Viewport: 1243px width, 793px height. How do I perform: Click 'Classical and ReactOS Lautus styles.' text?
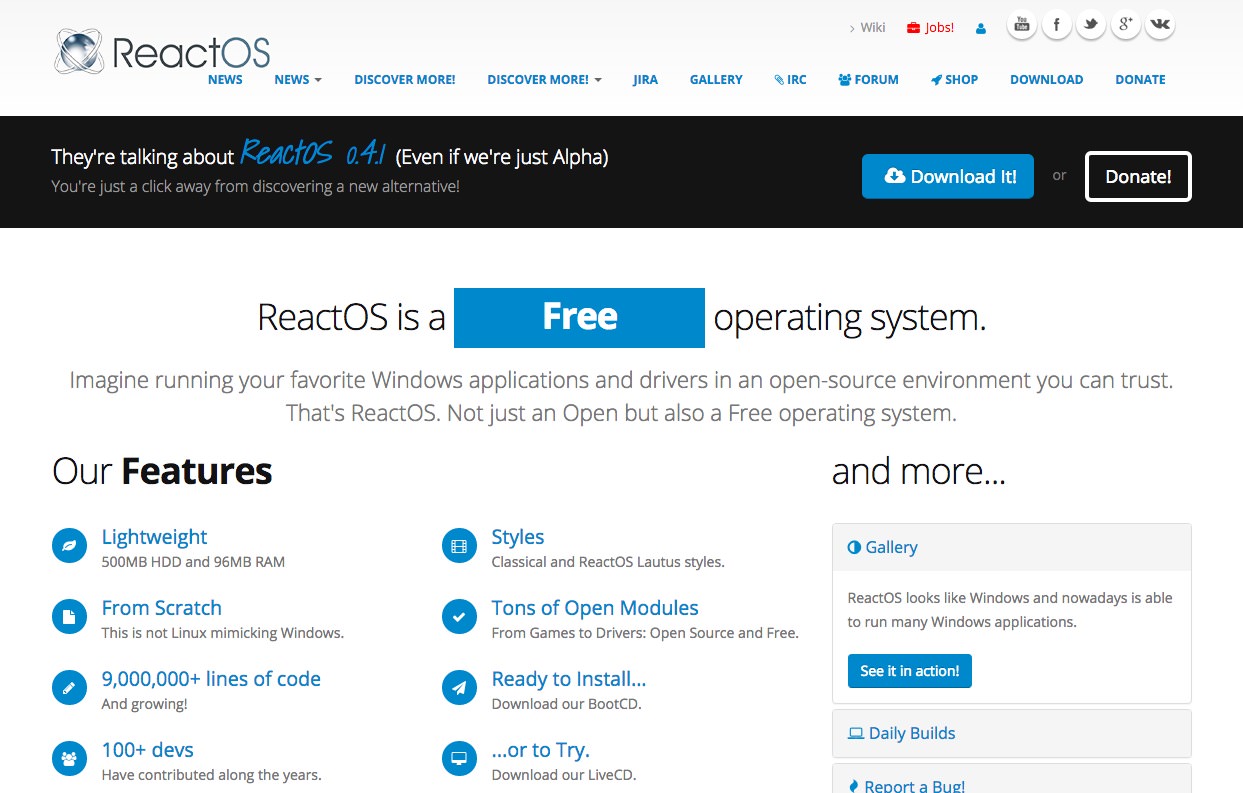point(608,562)
